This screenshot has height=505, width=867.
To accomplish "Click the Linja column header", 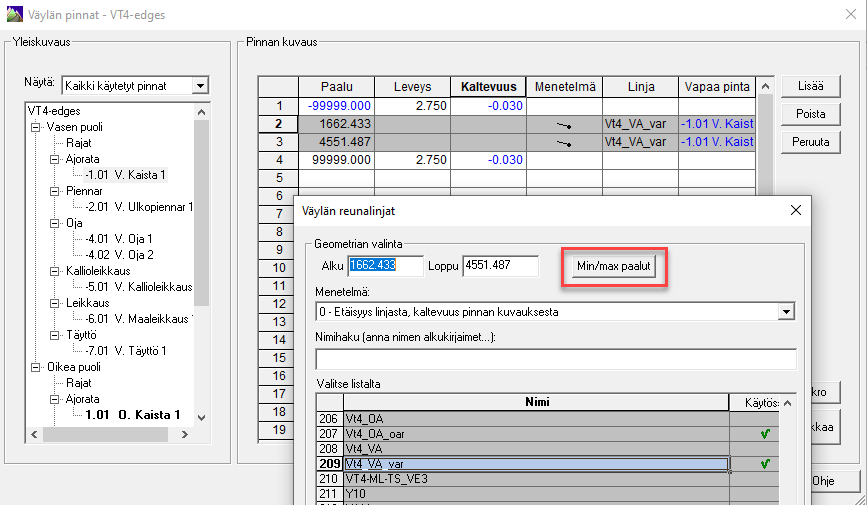I will tap(641, 87).
